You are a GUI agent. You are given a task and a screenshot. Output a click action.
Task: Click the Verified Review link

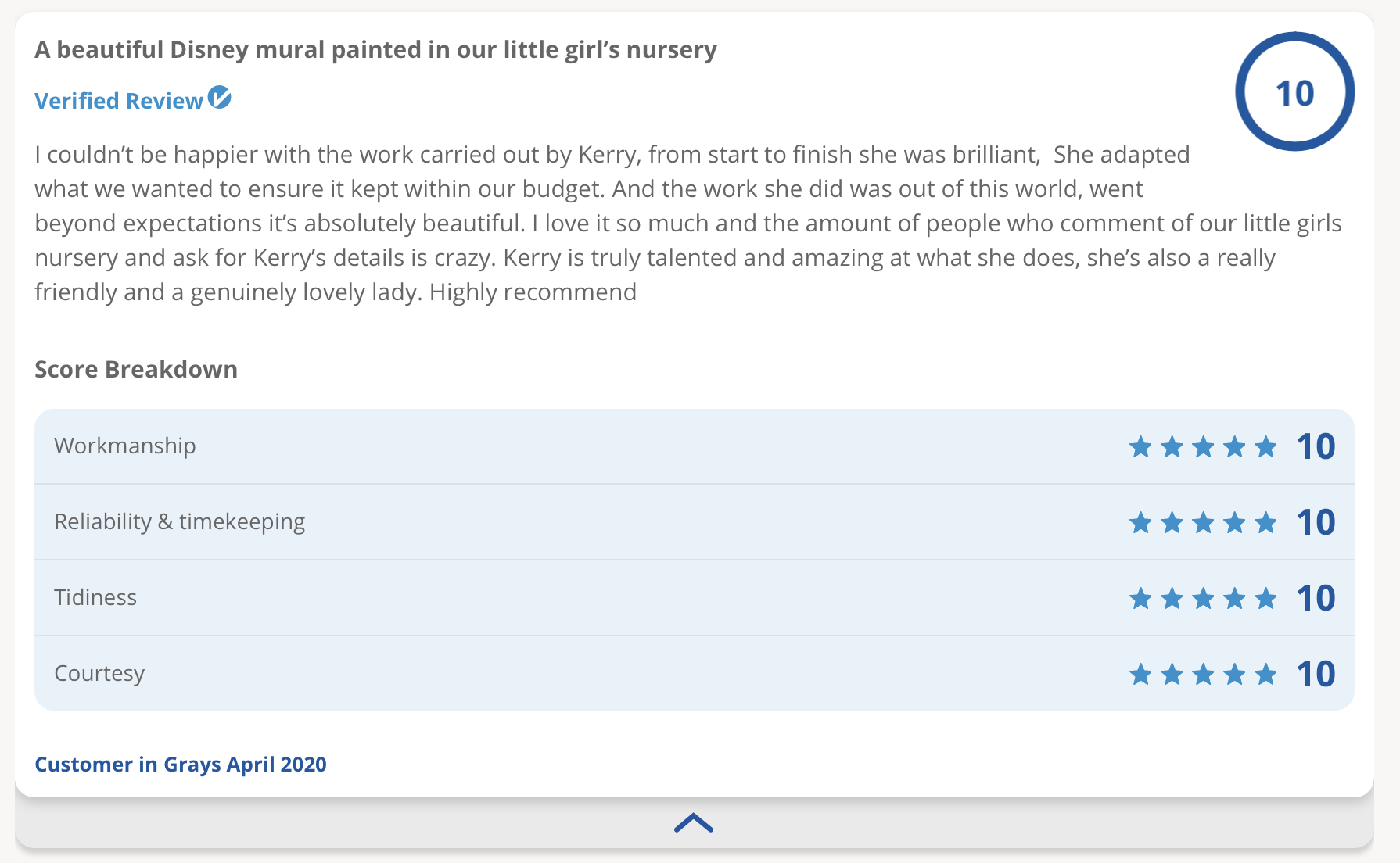click(x=119, y=101)
